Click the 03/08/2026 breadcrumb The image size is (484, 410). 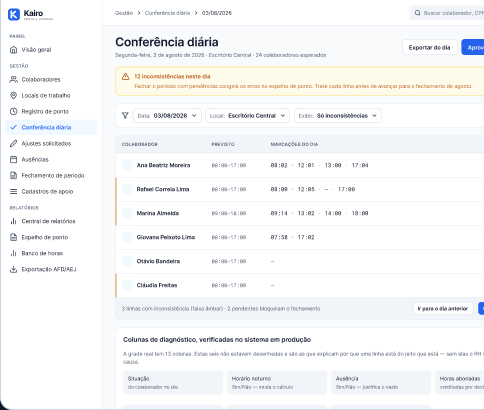pos(217,13)
